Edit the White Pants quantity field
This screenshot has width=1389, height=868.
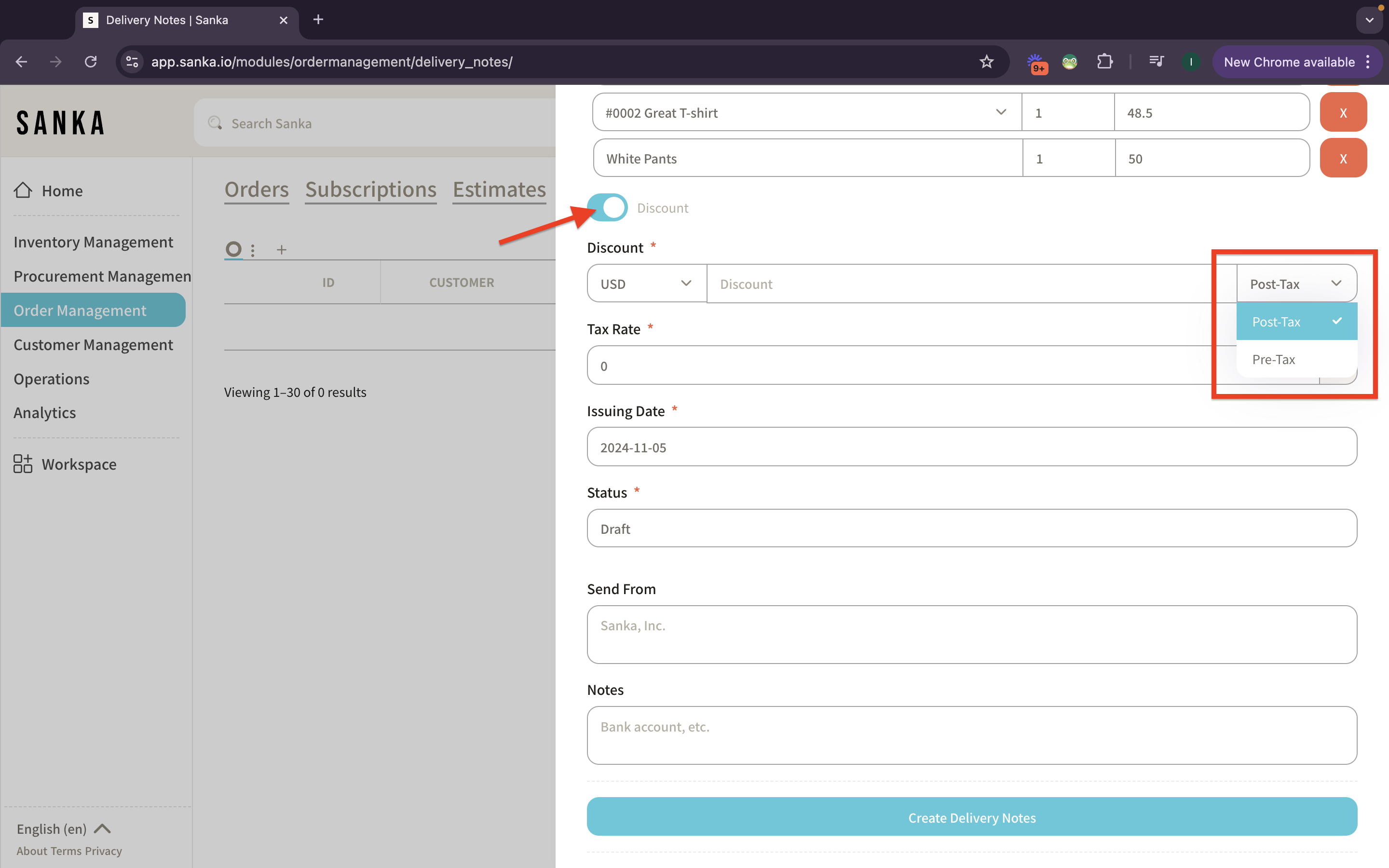[1069, 159]
